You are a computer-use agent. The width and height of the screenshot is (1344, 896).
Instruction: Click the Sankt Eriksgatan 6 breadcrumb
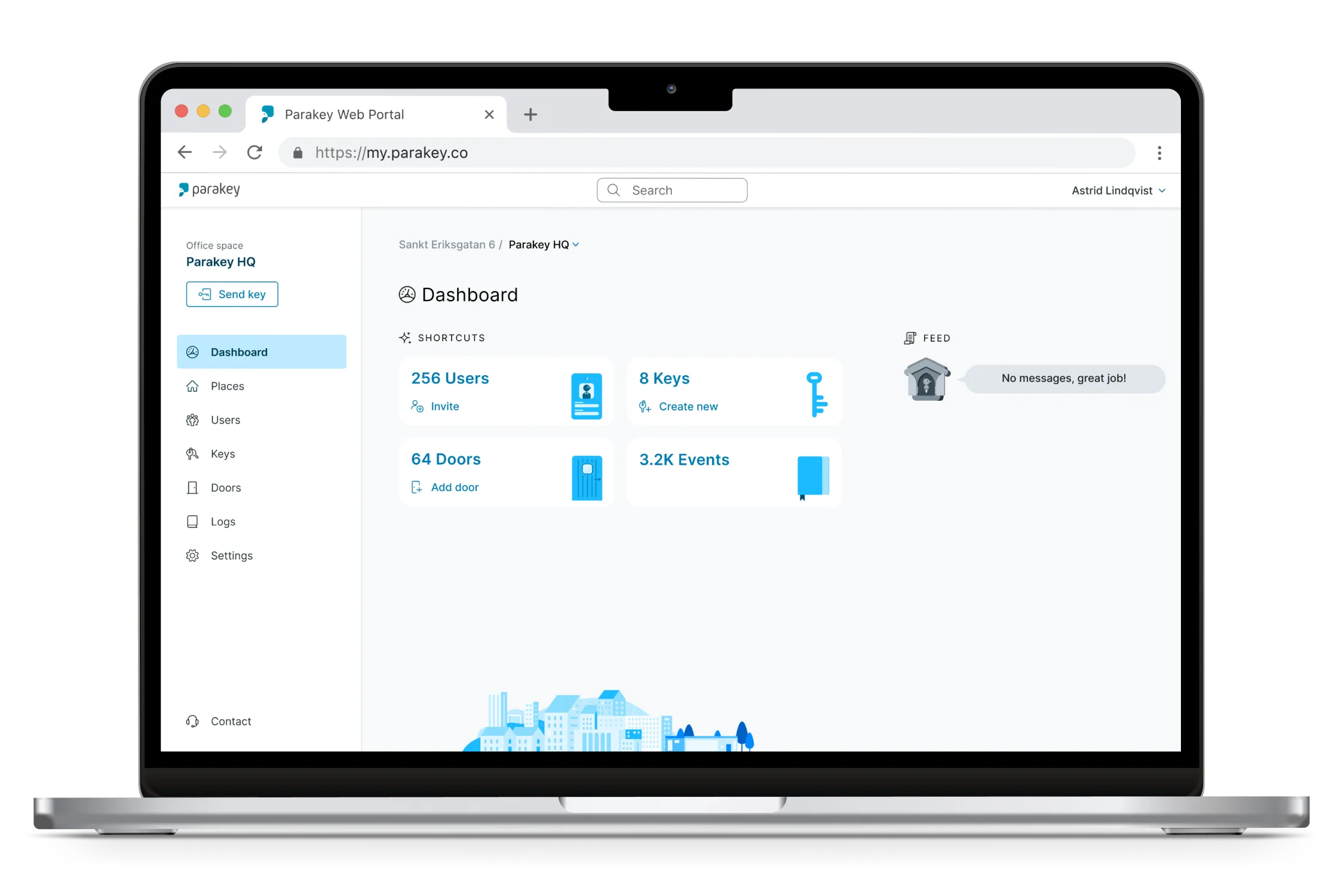click(x=447, y=244)
